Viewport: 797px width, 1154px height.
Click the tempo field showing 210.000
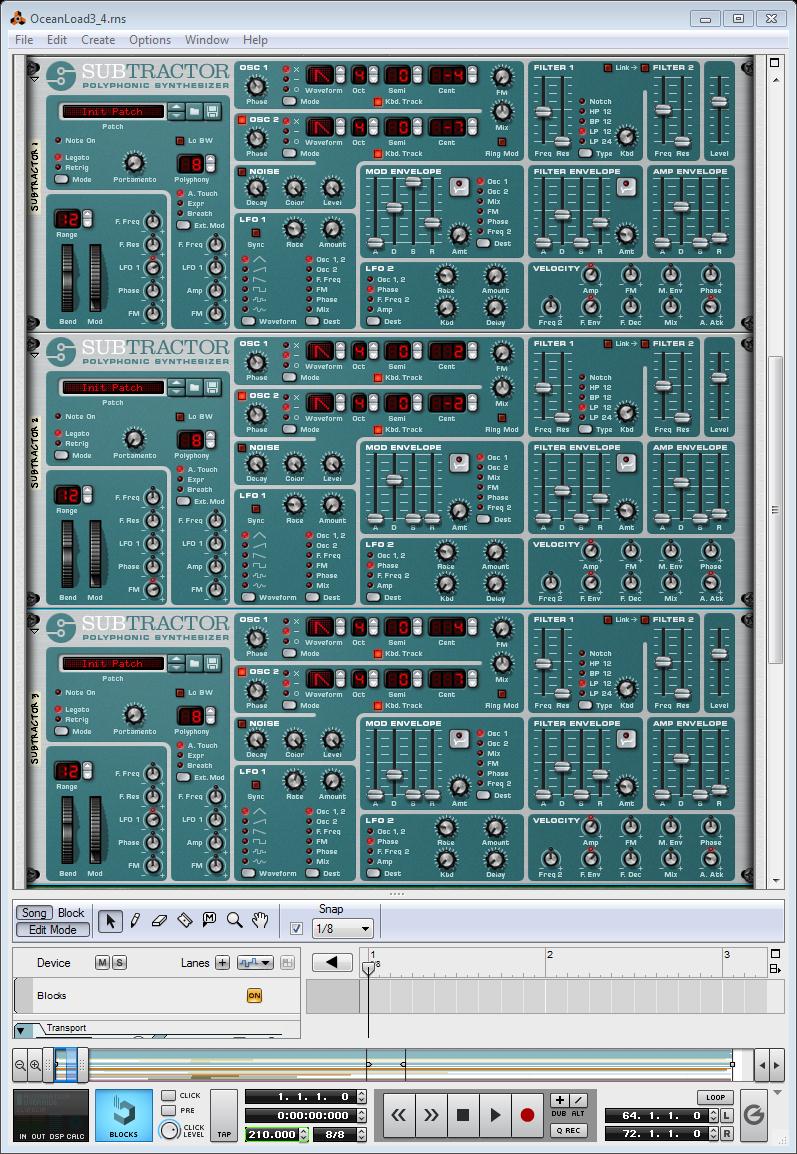[x=273, y=1134]
